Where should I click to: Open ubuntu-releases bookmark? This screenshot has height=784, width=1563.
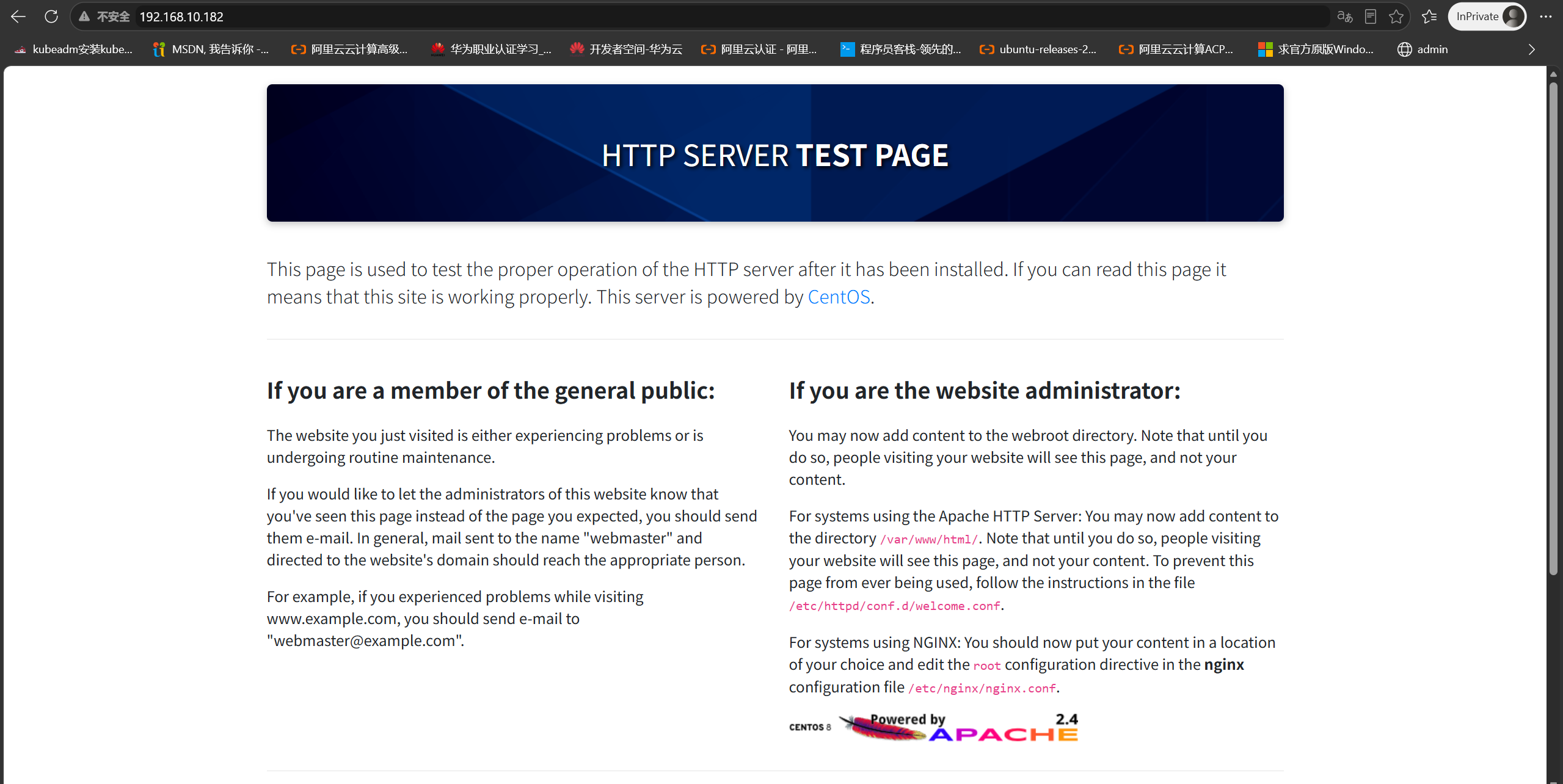[x=1038, y=49]
